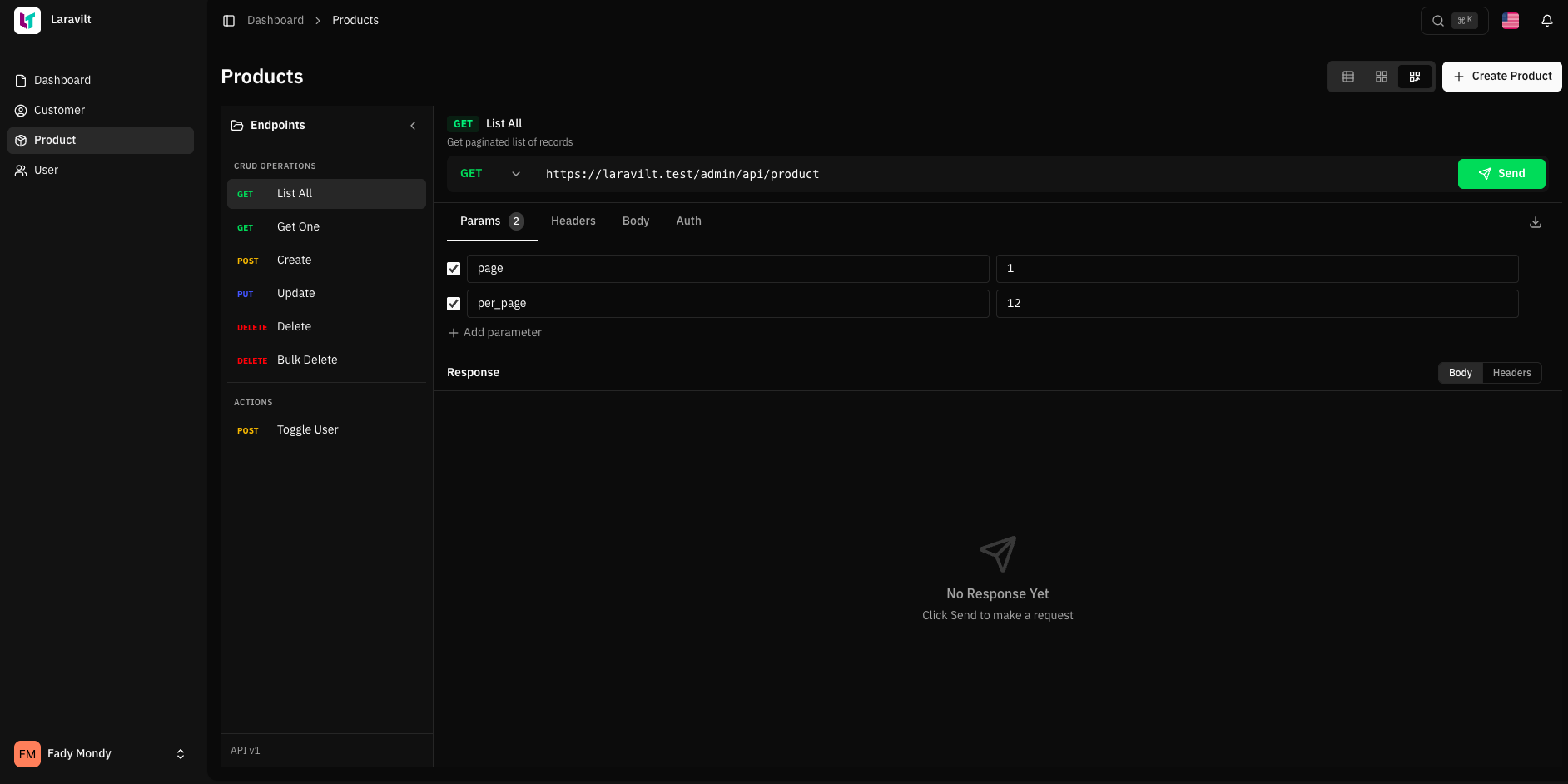Image resolution: width=1568 pixels, height=784 pixels.
Task: Open notifications with the bell icon
Action: pos(1547,20)
